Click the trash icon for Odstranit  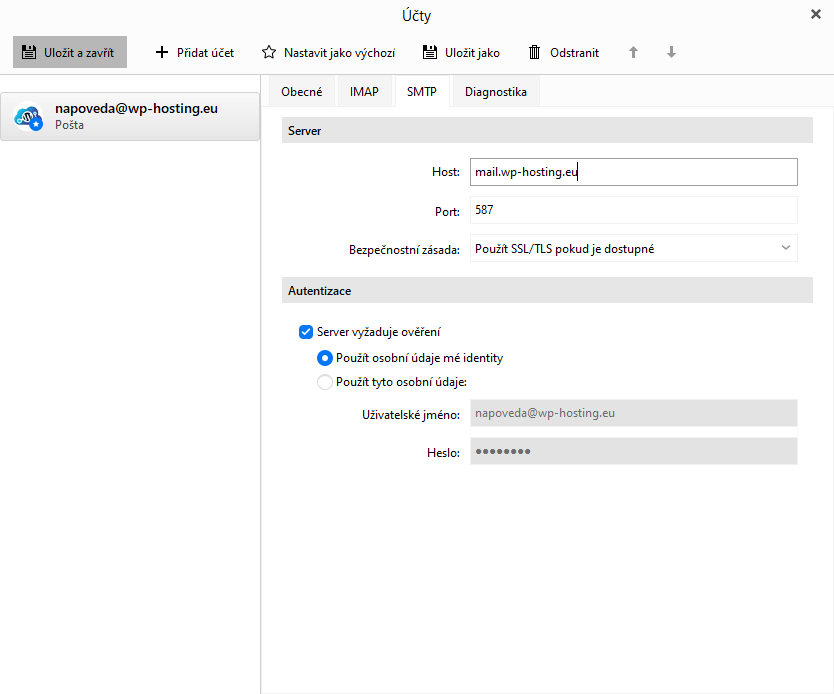point(535,52)
